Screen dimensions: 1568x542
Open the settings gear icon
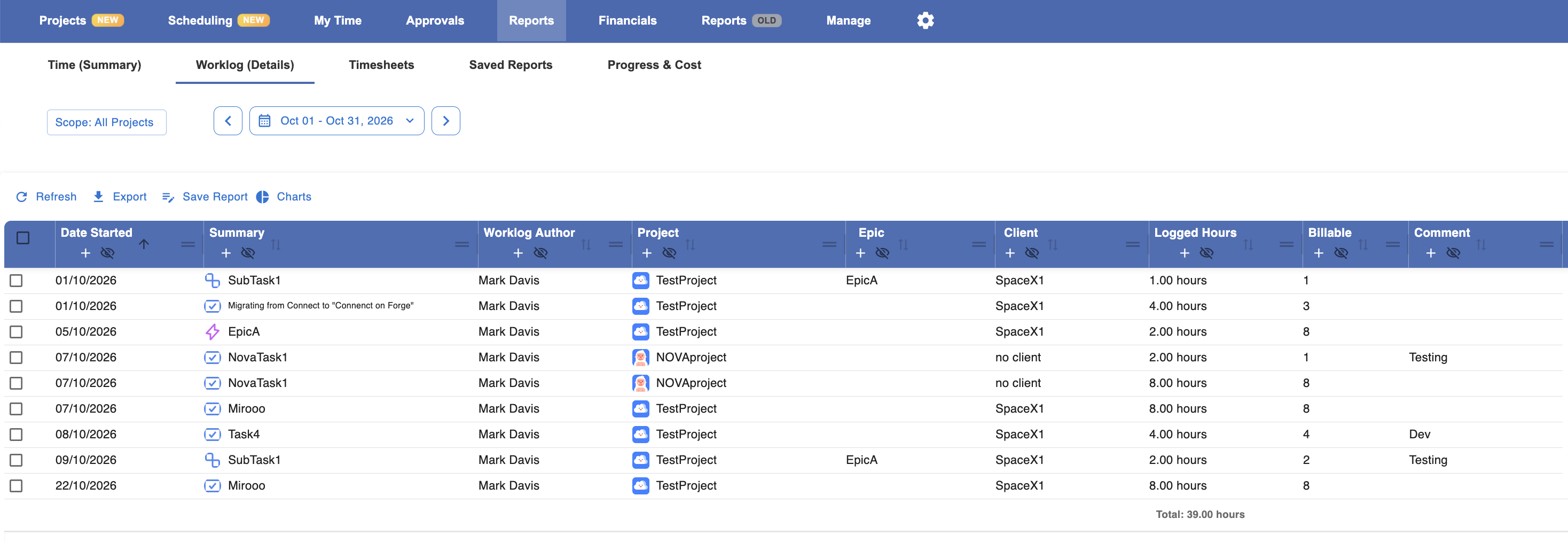coord(925,20)
